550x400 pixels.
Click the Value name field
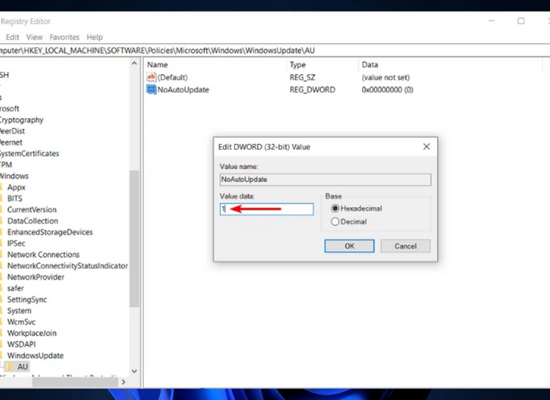[x=325, y=179]
